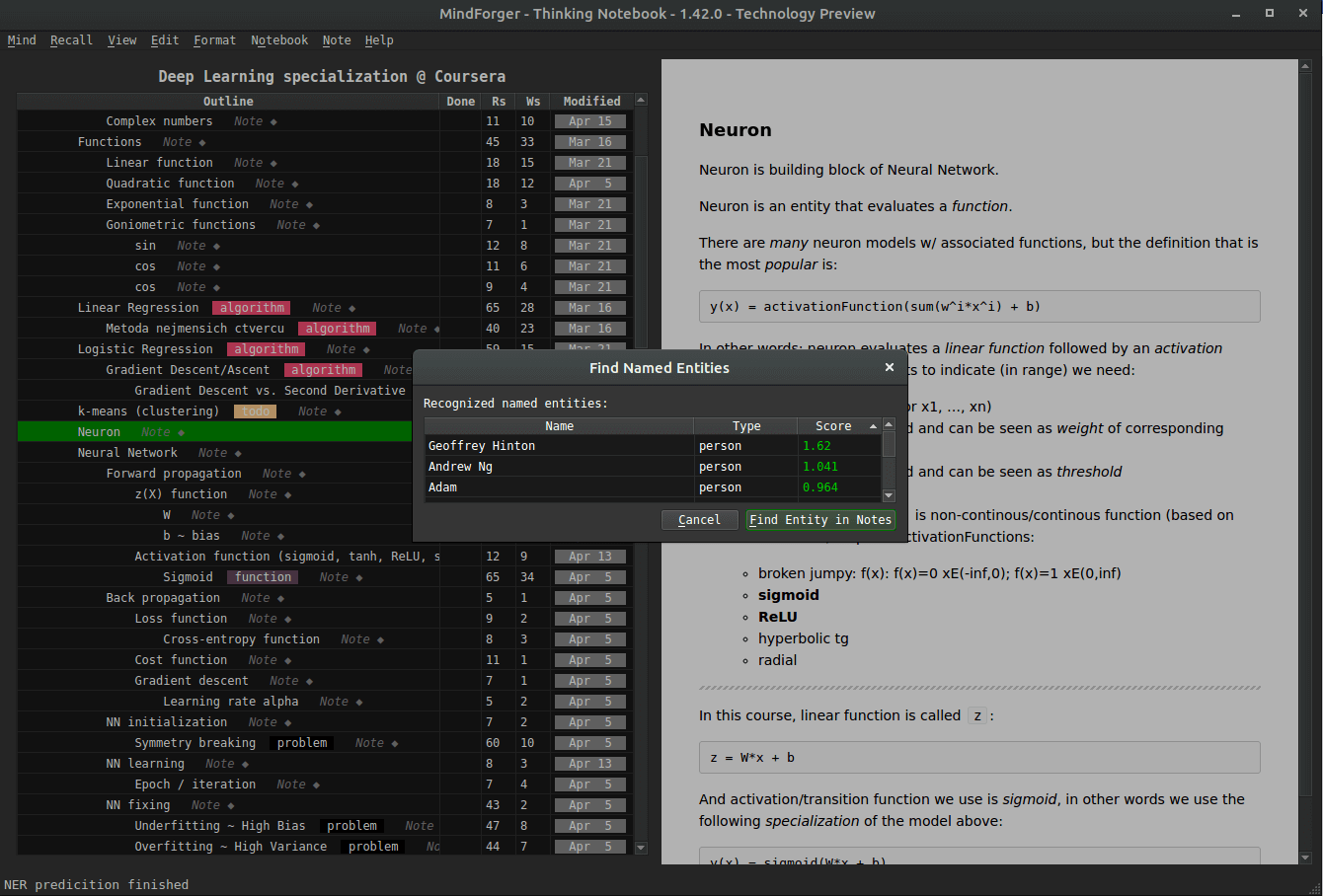This screenshot has width=1323, height=896.
Task: Open the Format menu
Action: click(214, 40)
